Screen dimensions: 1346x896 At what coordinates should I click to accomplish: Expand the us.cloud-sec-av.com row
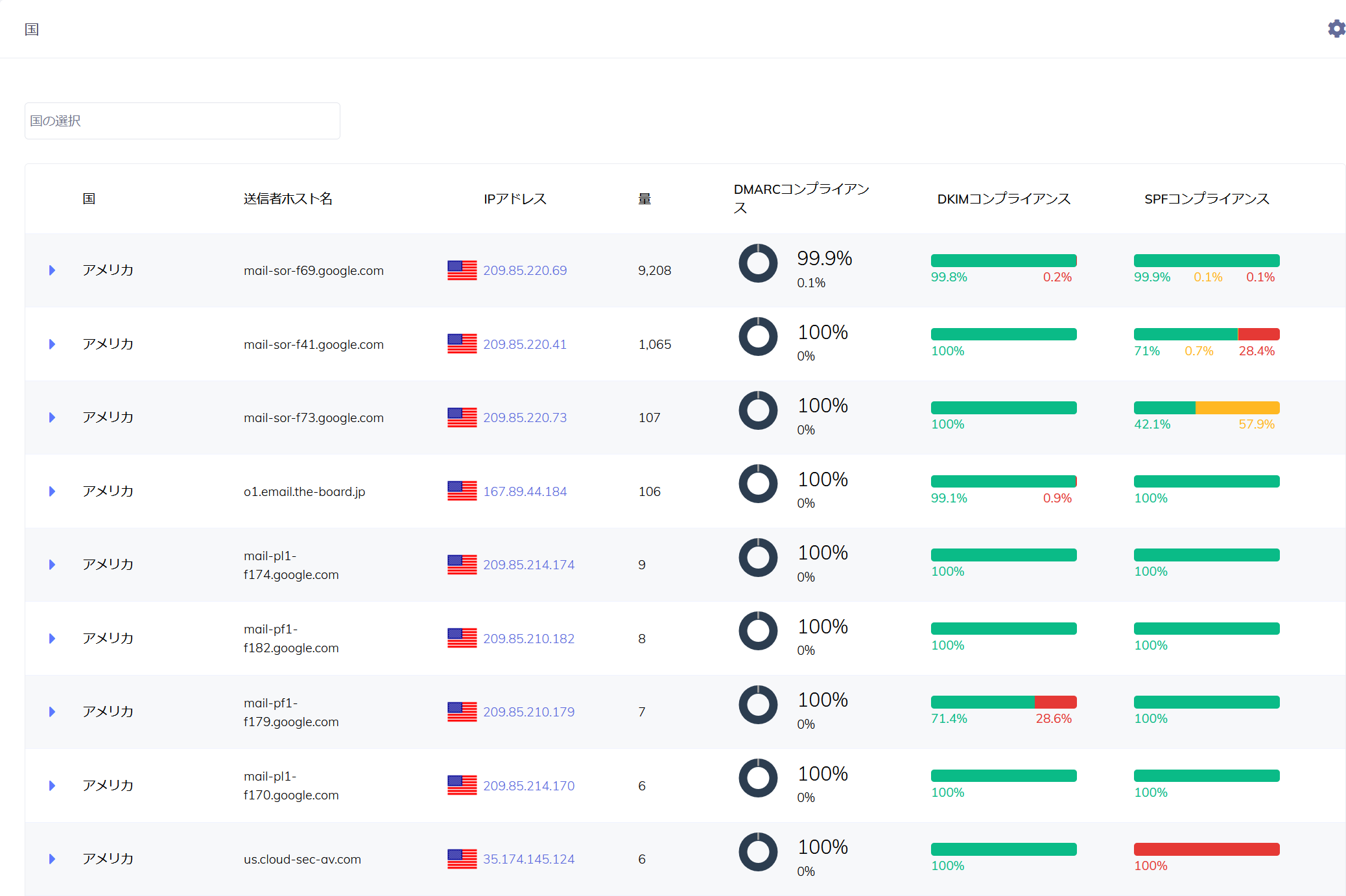point(52,859)
